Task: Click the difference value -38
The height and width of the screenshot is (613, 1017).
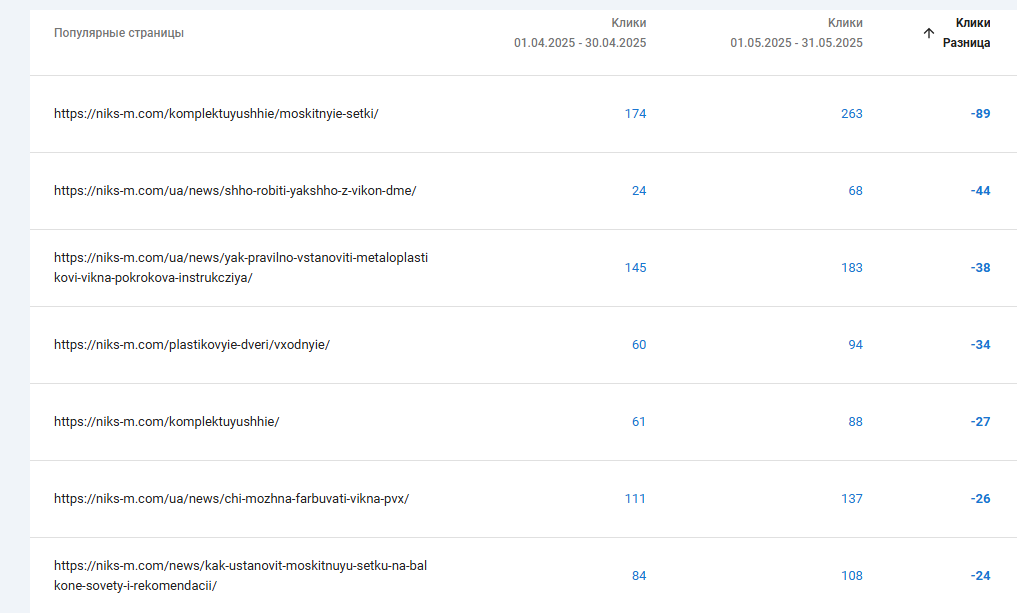Action: (980, 267)
